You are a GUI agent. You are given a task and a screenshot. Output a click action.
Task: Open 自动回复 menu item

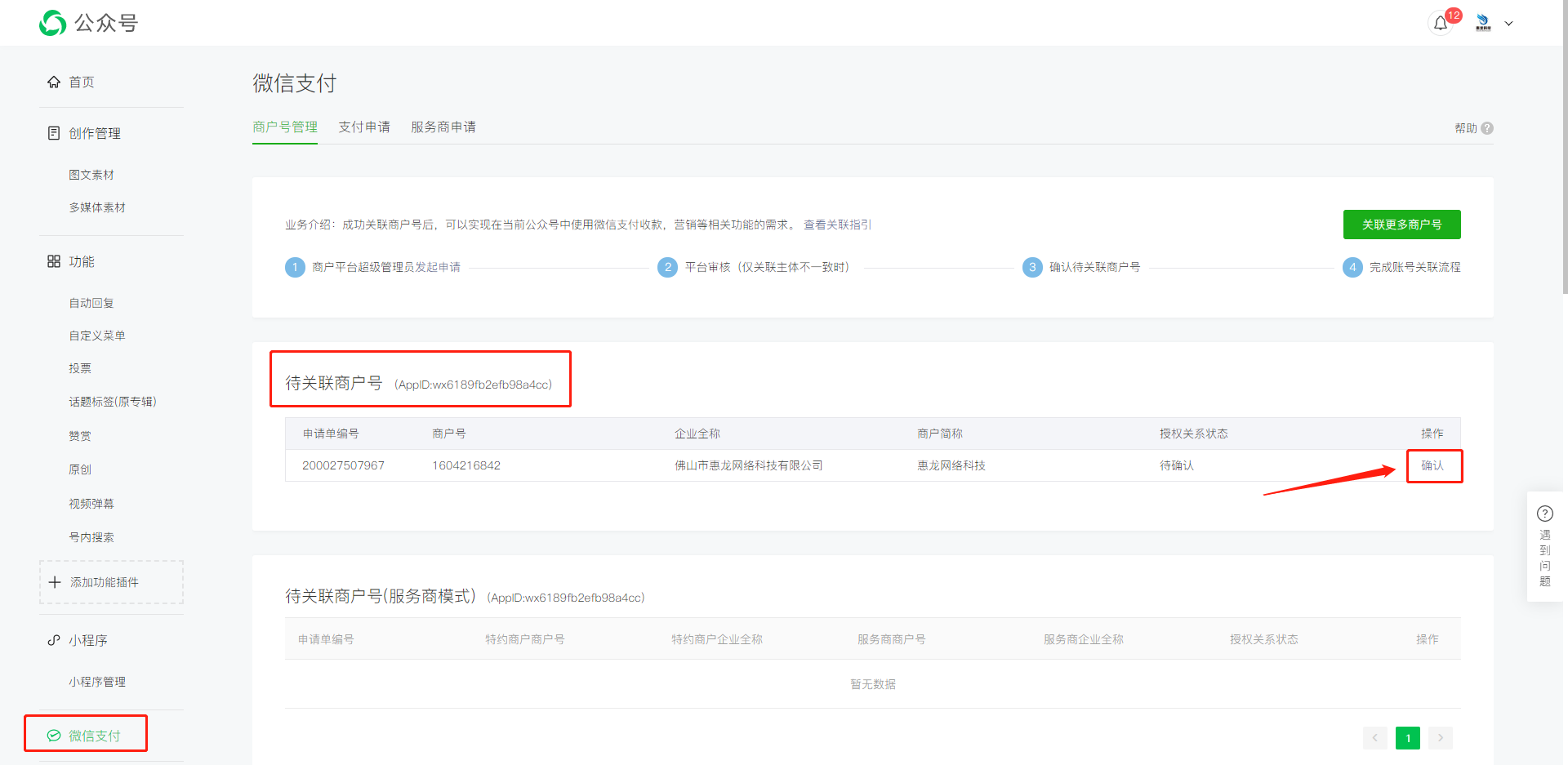click(x=91, y=303)
